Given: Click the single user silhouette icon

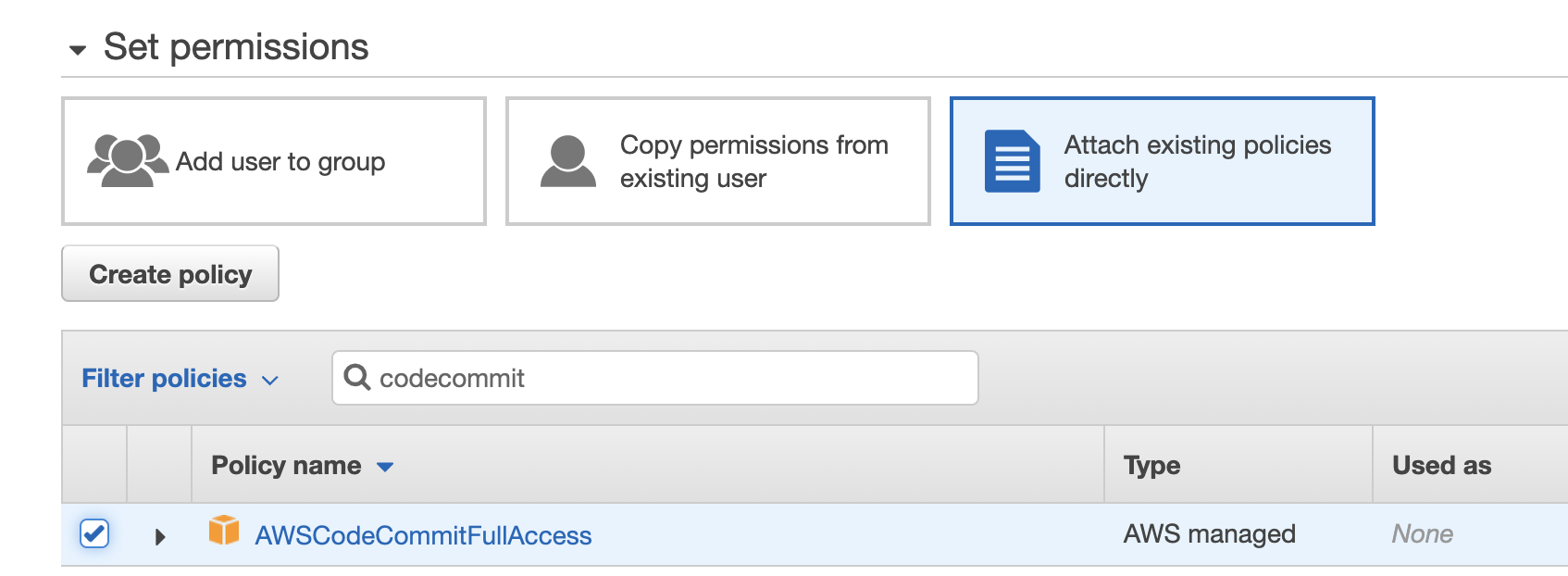Looking at the screenshot, I should [568, 161].
